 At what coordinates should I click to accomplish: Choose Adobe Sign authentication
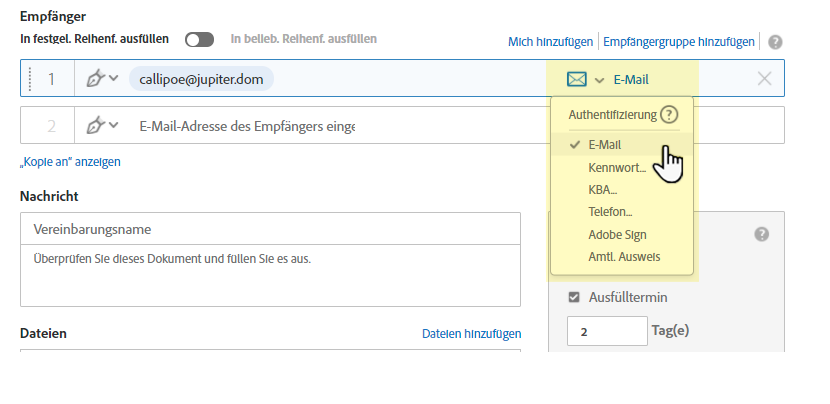click(617, 234)
